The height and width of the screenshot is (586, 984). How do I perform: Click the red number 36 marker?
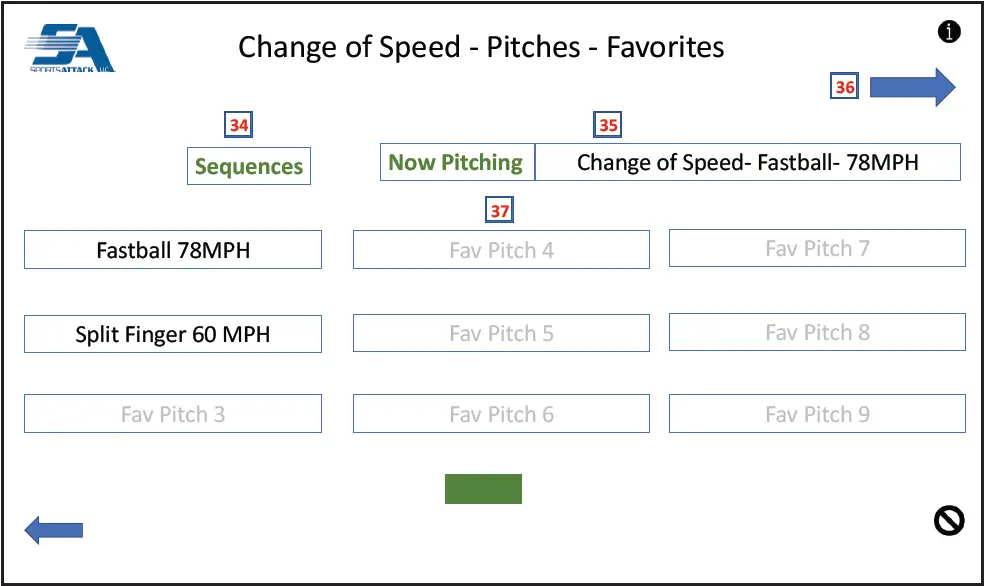pos(845,87)
